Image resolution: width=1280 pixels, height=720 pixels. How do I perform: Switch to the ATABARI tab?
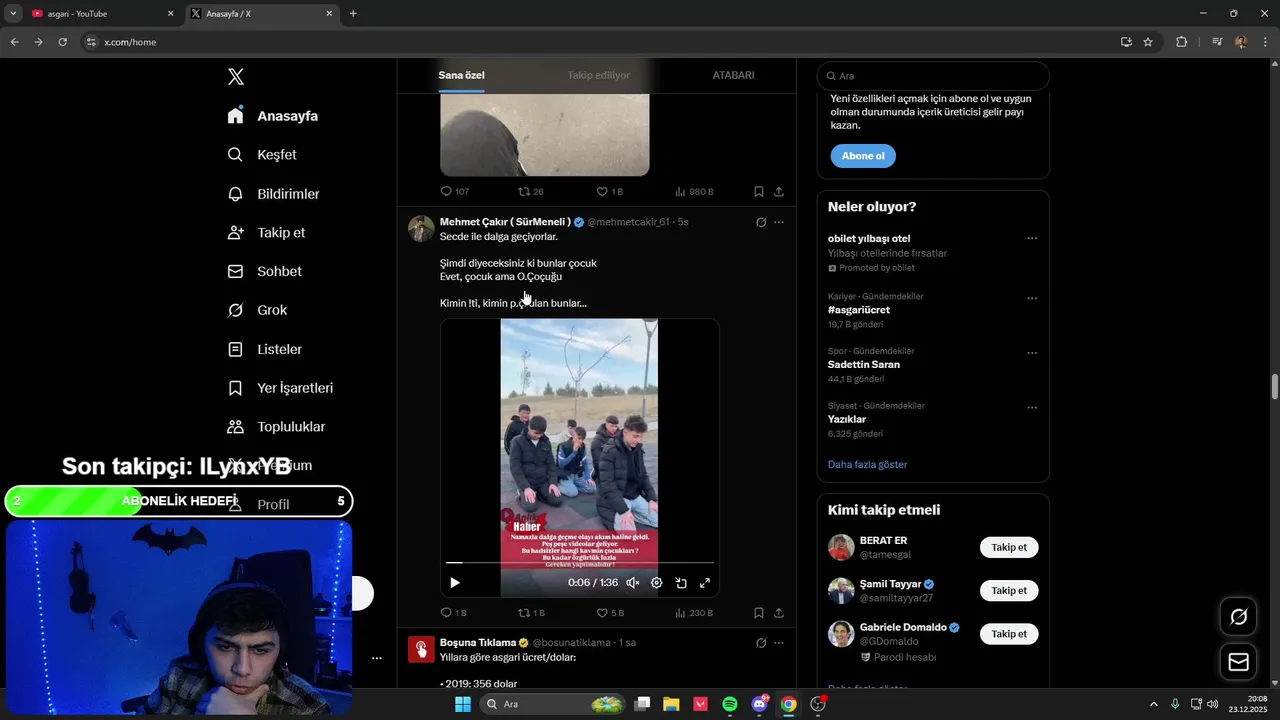click(x=733, y=75)
